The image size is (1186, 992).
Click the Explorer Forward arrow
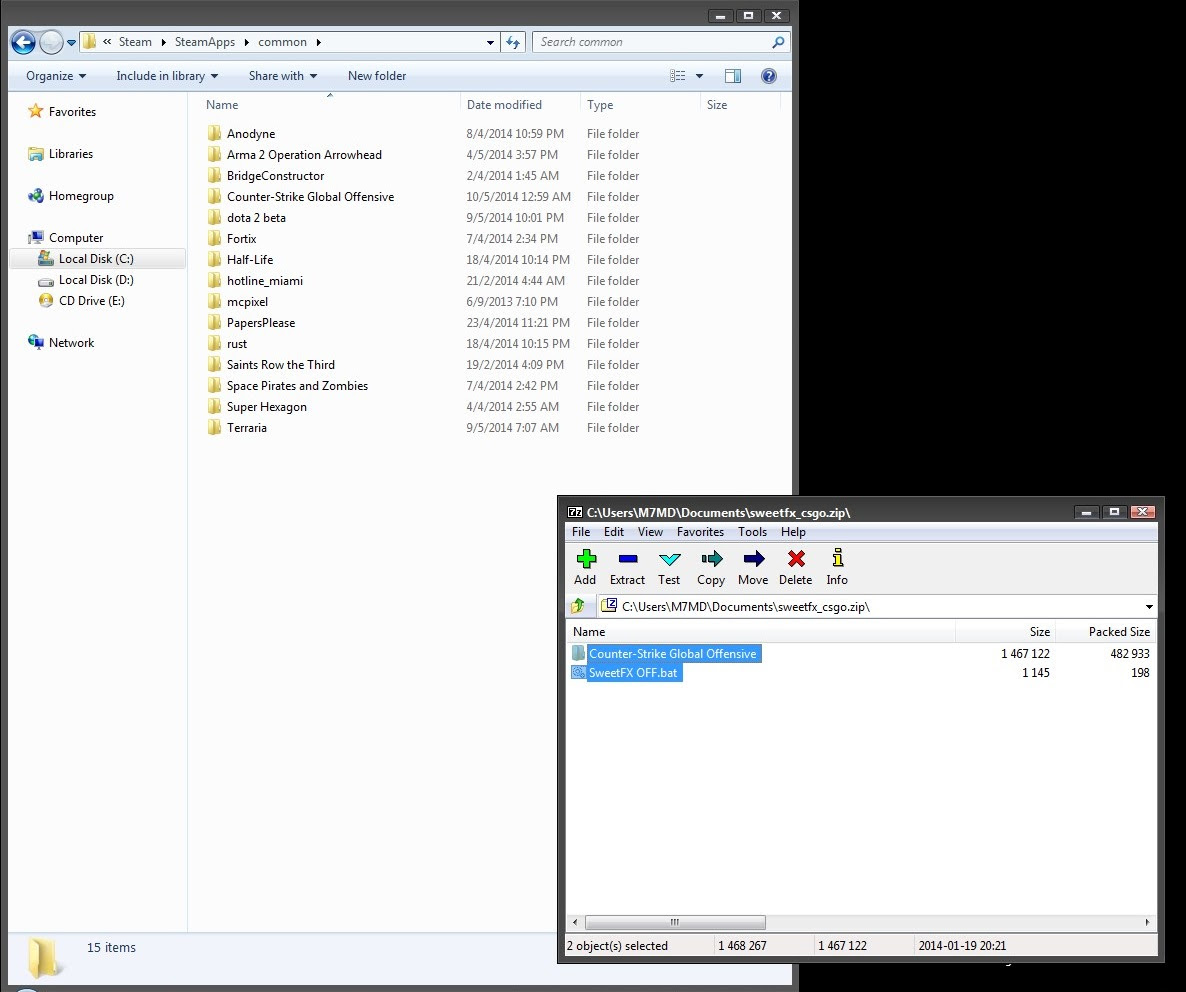(x=51, y=42)
